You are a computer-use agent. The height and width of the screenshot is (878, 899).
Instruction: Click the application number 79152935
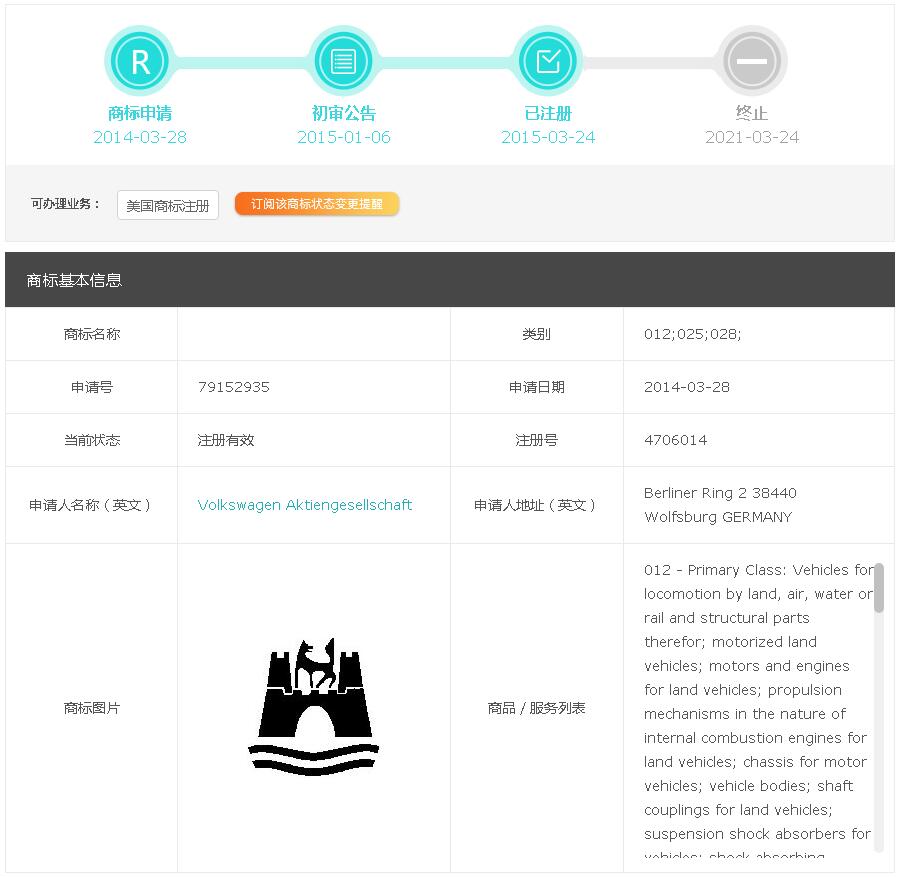[234, 387]
